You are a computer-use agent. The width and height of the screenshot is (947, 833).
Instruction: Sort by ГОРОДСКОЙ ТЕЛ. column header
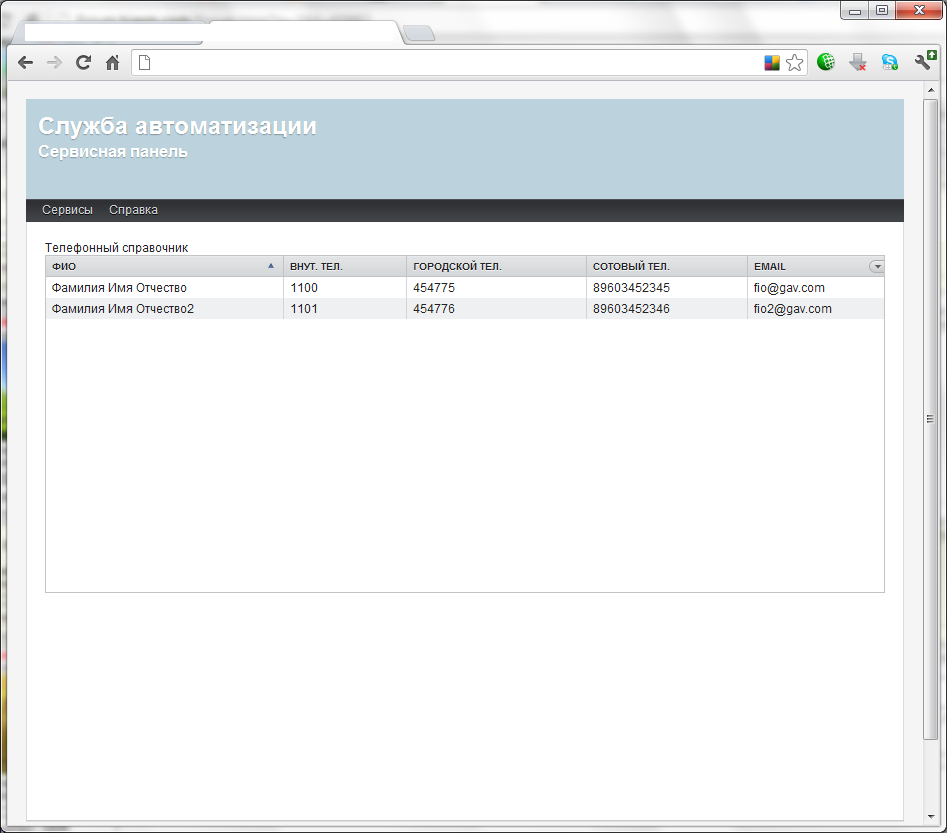click(495, 266)
